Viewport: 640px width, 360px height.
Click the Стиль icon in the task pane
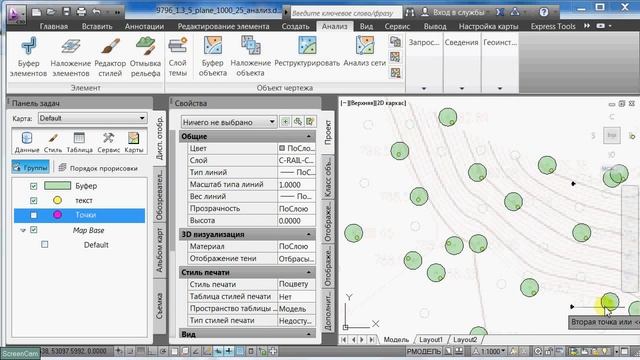53,142
